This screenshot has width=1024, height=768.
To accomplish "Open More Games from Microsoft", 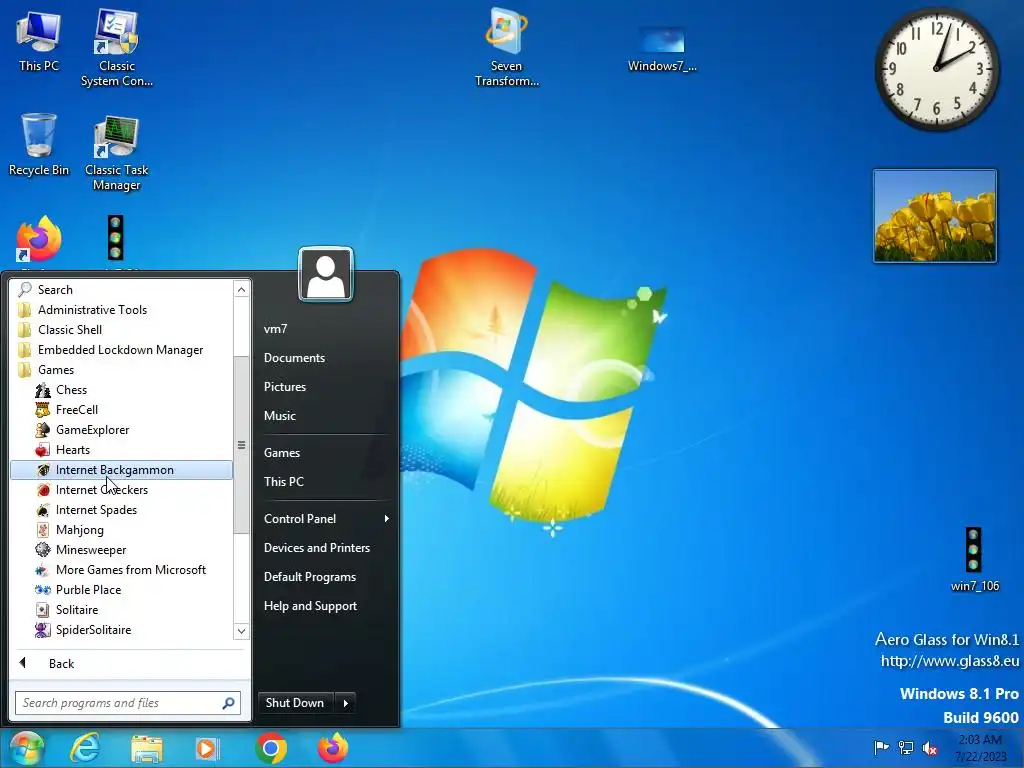I will (121, 570).
